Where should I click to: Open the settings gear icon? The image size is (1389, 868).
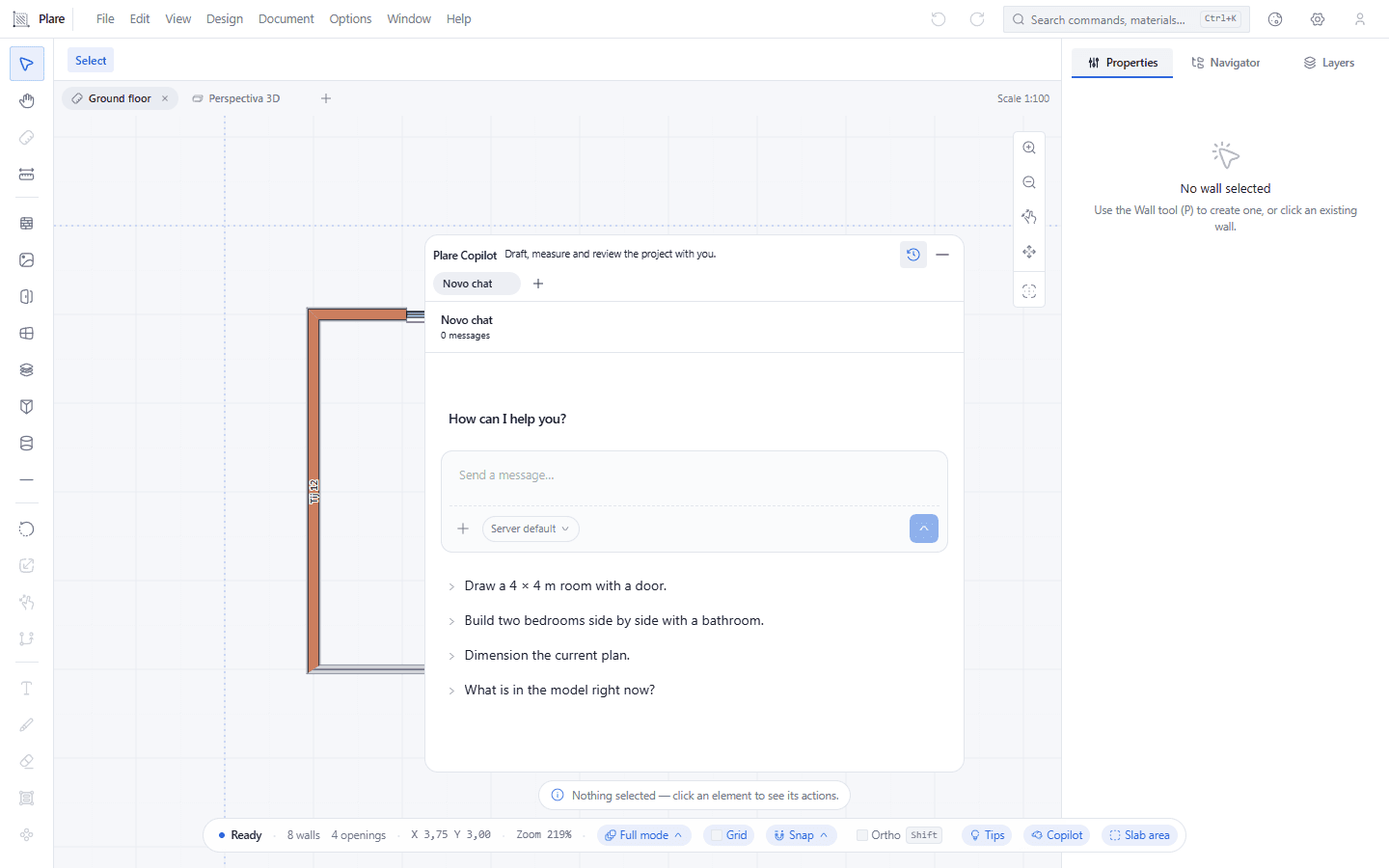1318,19
